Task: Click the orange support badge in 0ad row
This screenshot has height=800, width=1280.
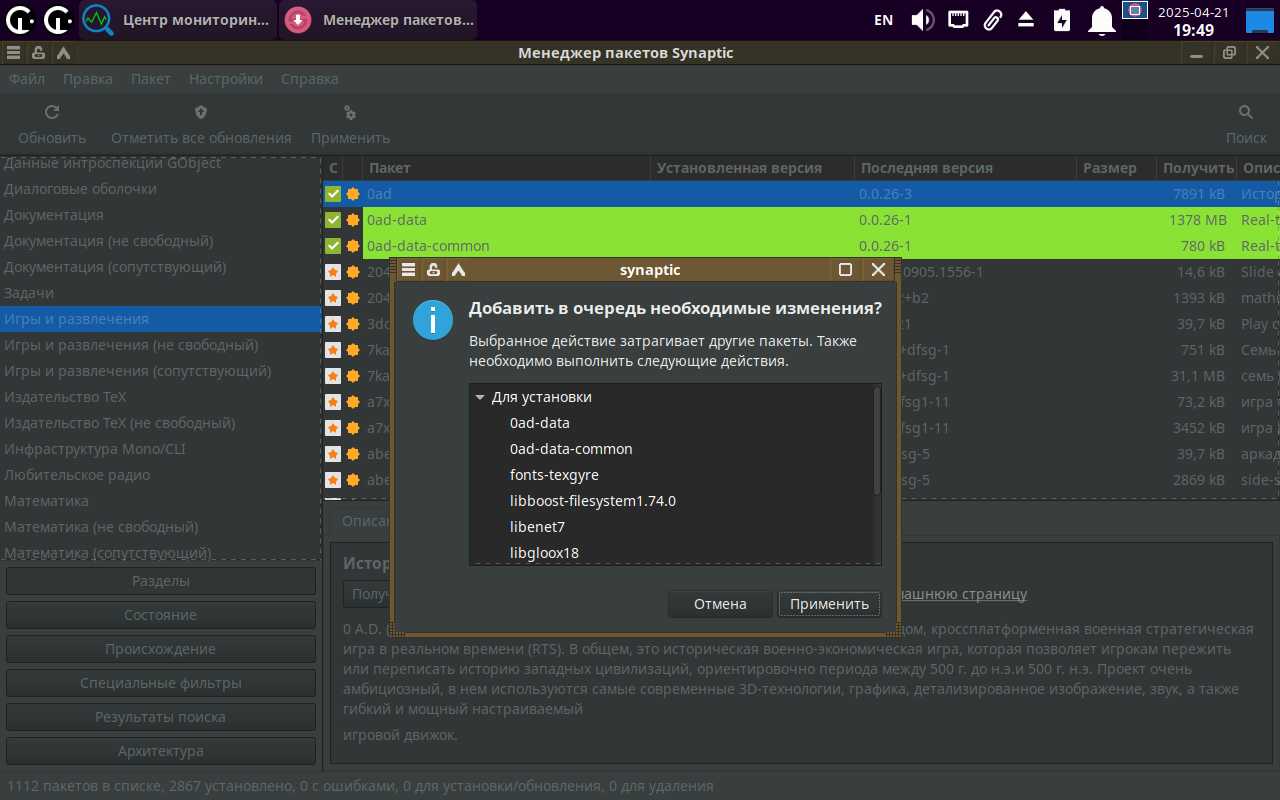Action: [x=352, y=194]
